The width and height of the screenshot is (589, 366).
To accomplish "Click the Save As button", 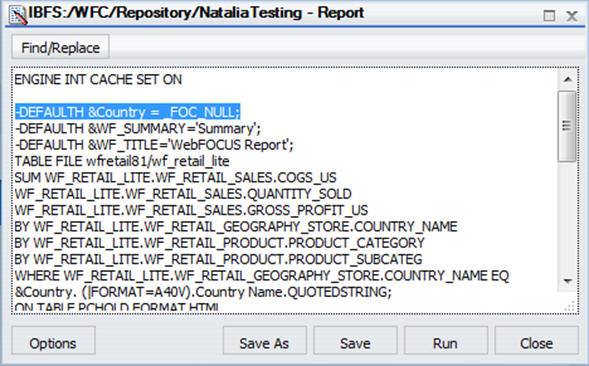I will point(264,343).
